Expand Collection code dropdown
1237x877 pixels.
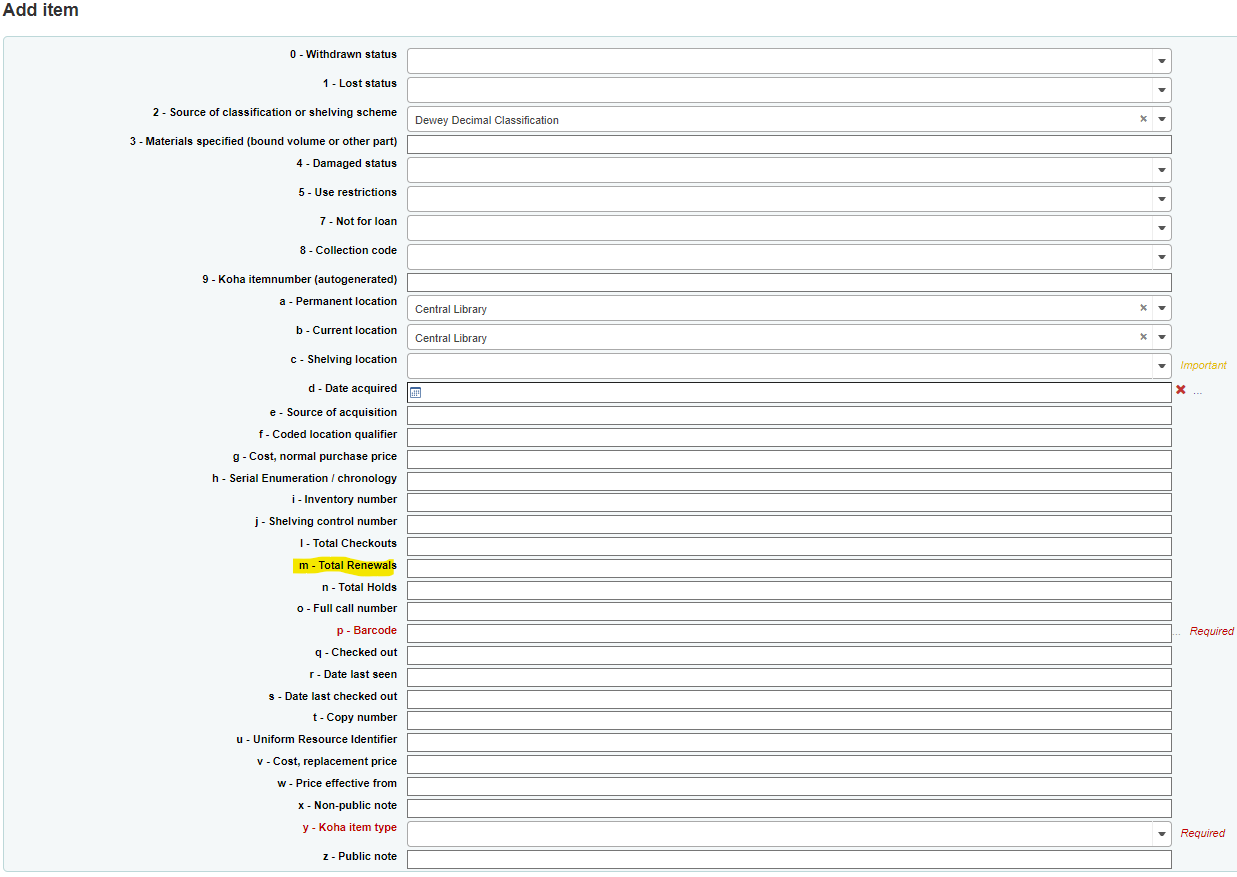(x=1161, y=257)
